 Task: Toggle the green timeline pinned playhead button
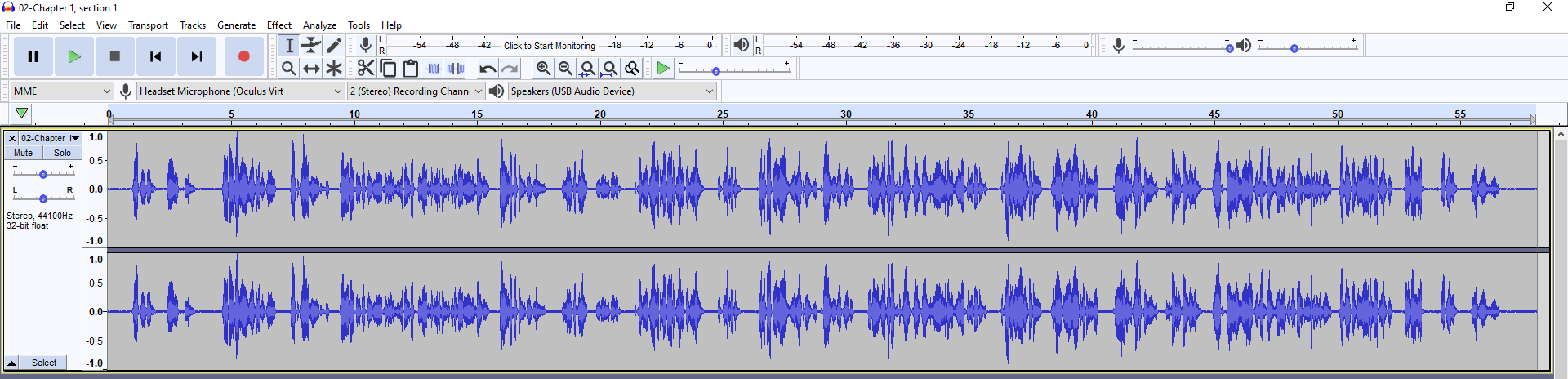[22, 114]
